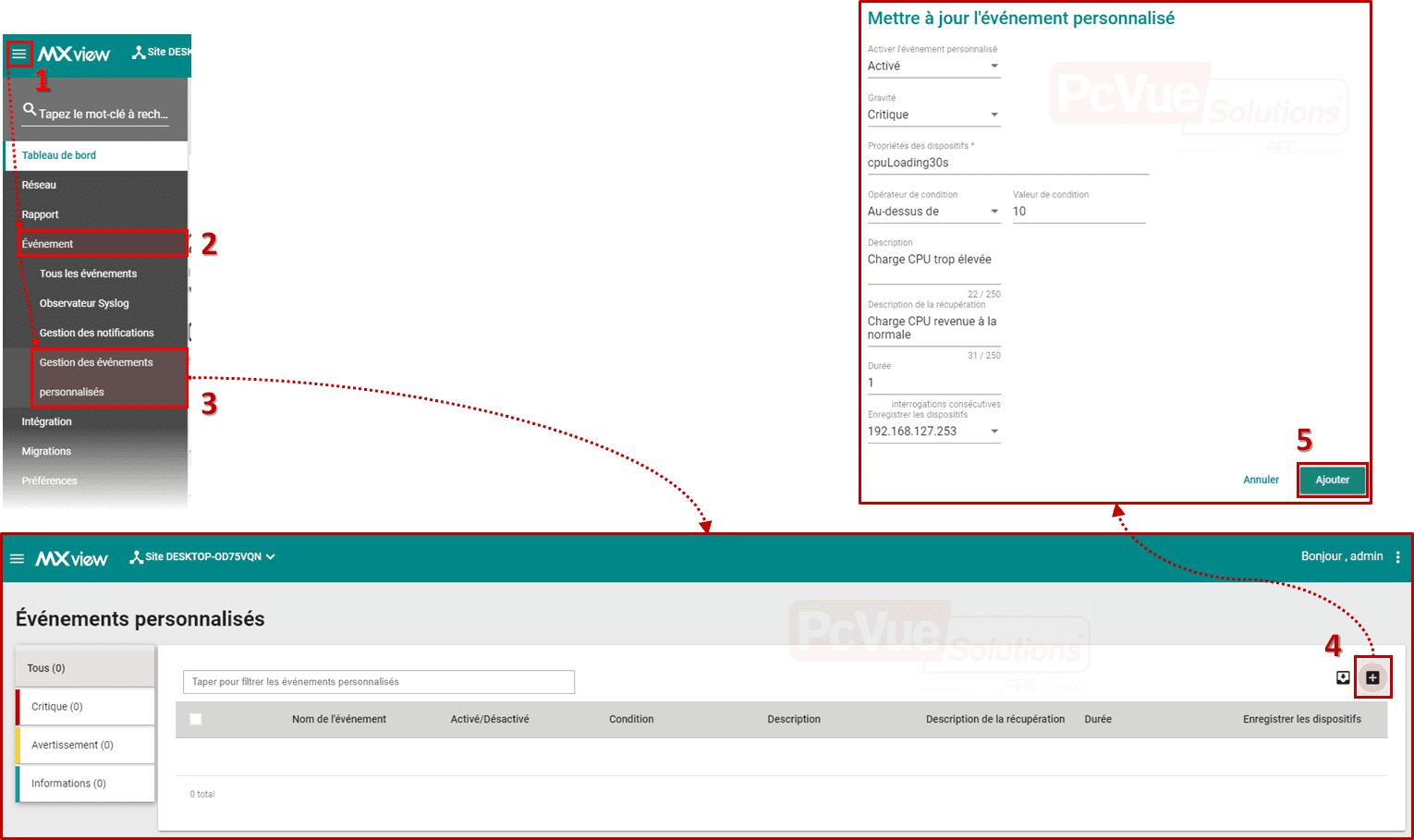Image resolution: width=1414 pixels, height=840 pixels.
Task: Click the hamburger menu in the bottom header
Action: coord(17,559)
